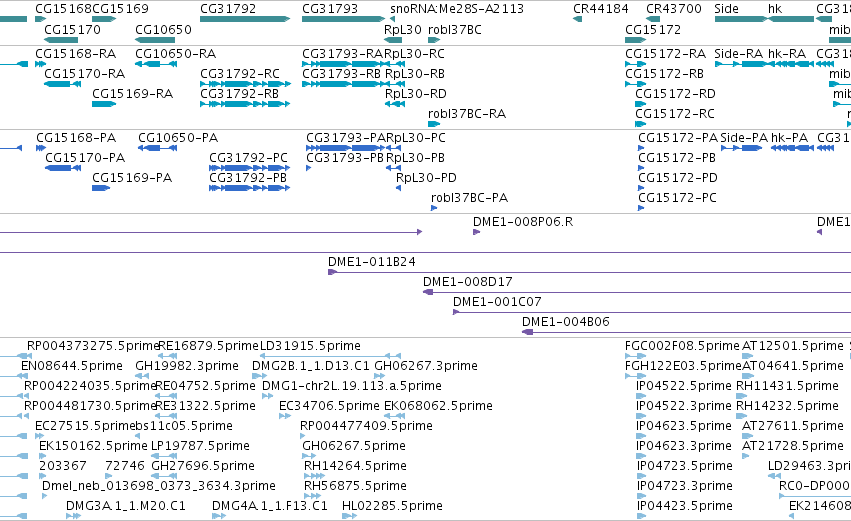Click EST LP19787.5prime
The image size is (851, 521).
click(200, 446)
